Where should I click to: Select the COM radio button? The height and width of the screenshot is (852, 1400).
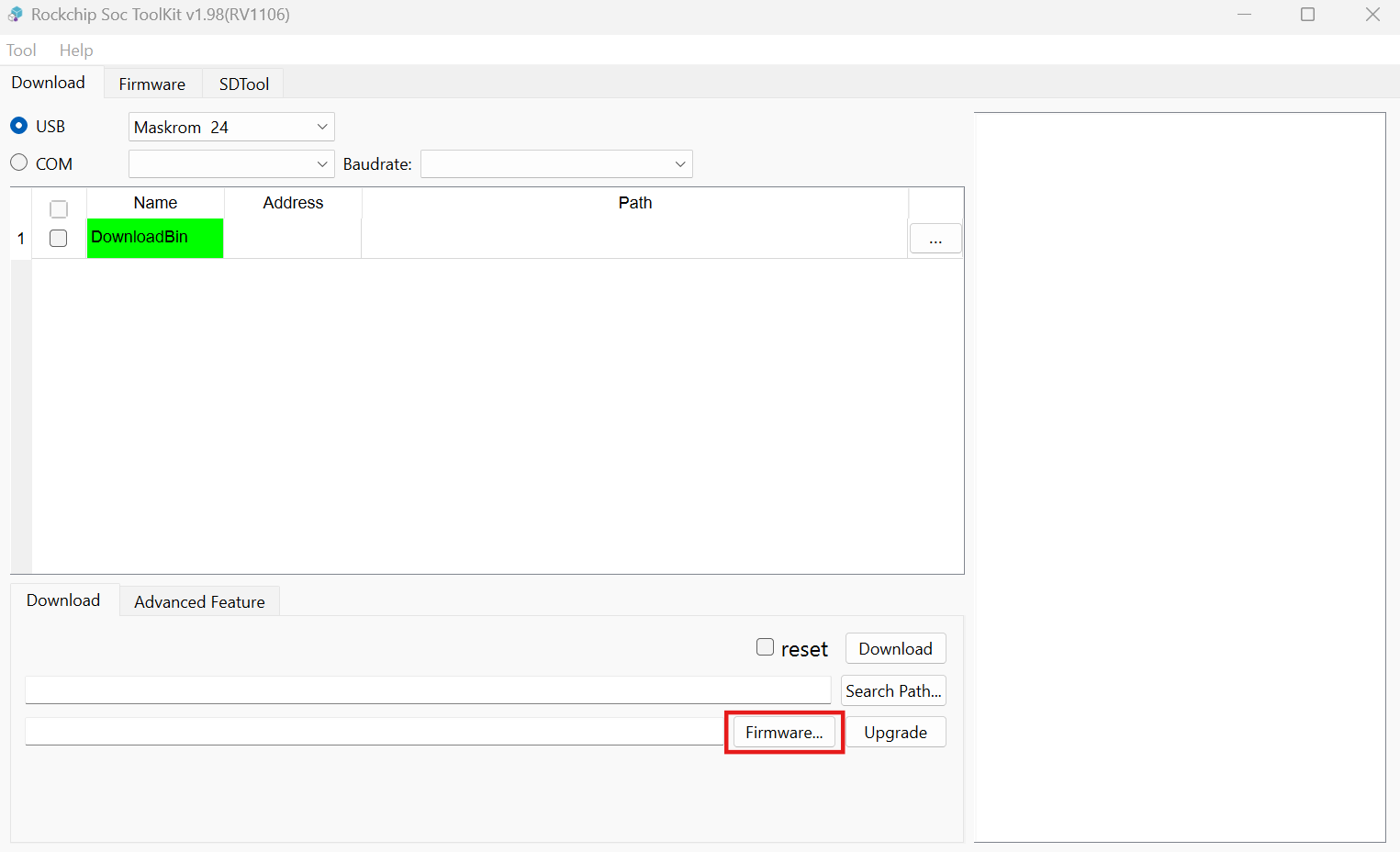pyautogui.click(x=18, y=163)
